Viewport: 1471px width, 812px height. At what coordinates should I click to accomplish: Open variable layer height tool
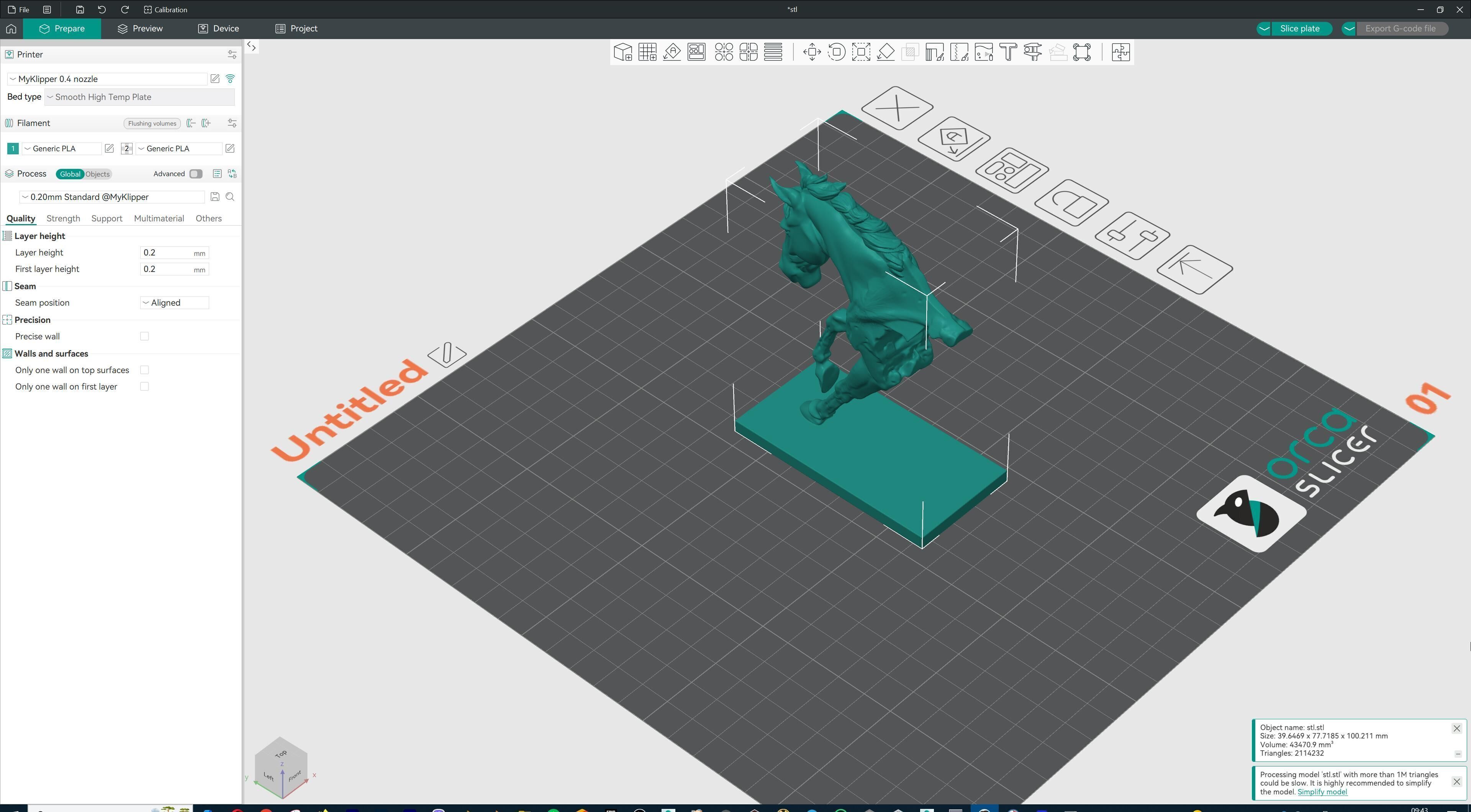click(x=773, y=52)
